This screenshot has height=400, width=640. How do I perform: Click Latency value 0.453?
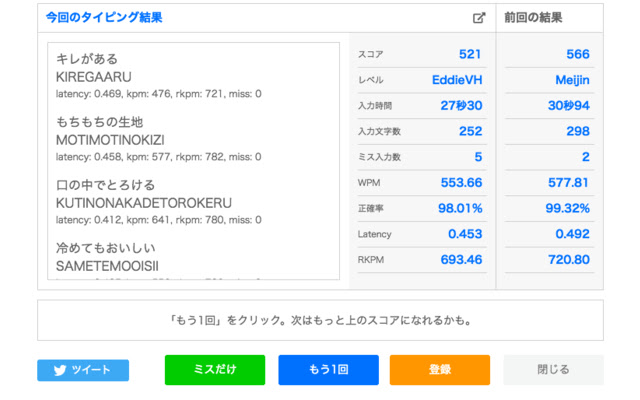(x=465, y=234)
